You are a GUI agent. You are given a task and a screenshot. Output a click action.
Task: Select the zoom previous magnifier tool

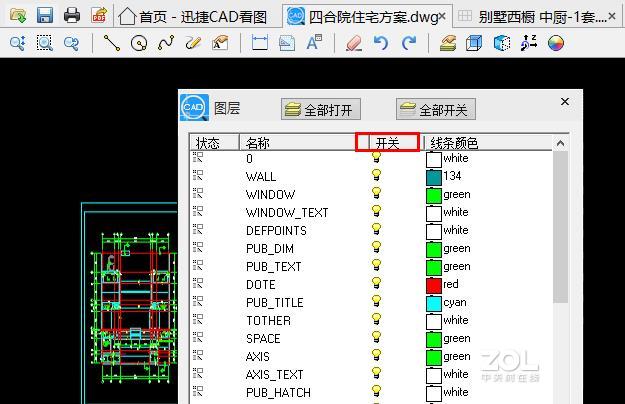click(71, 43)
